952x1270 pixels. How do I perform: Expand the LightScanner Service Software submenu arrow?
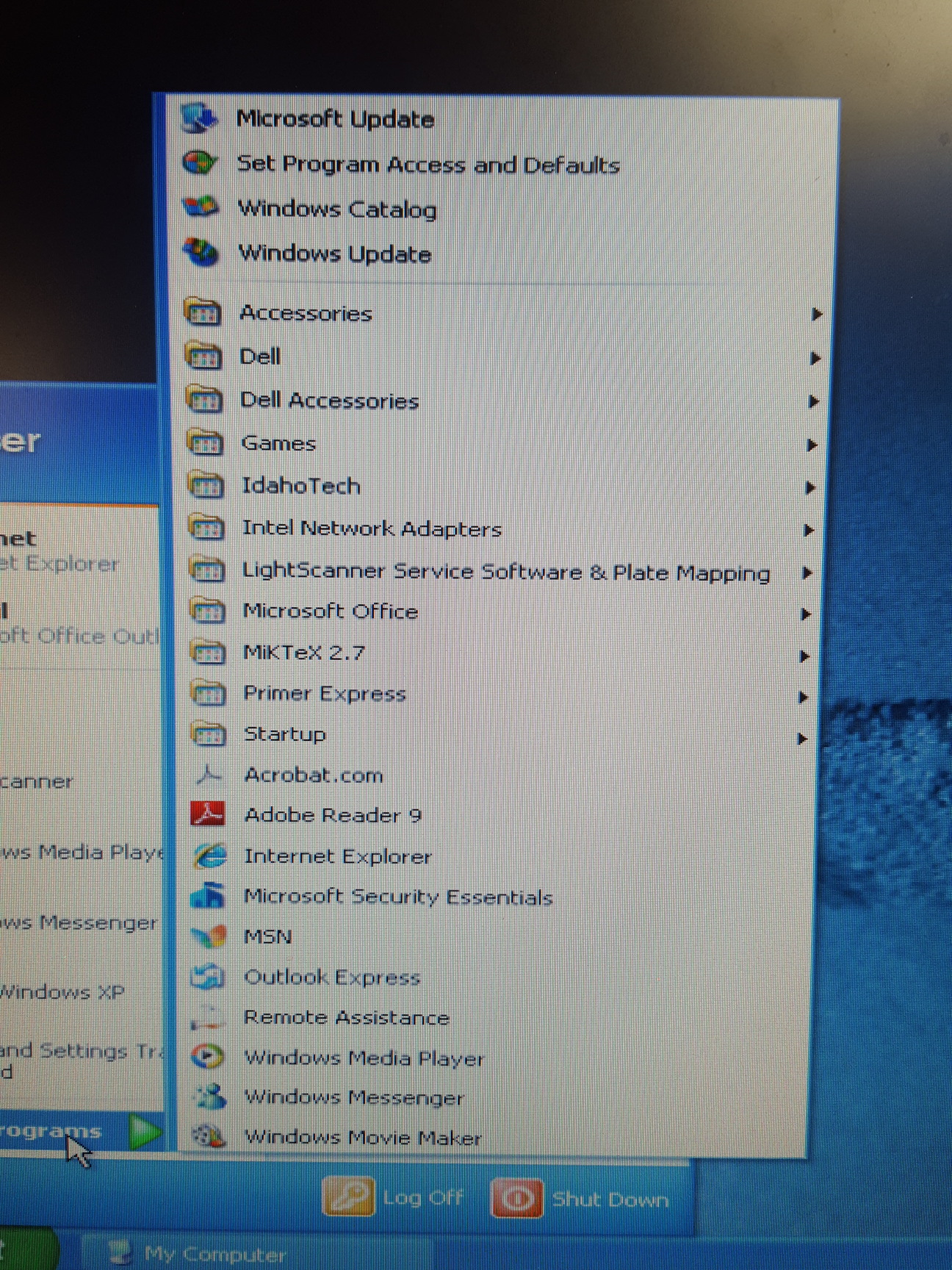[x=807, y=573]
